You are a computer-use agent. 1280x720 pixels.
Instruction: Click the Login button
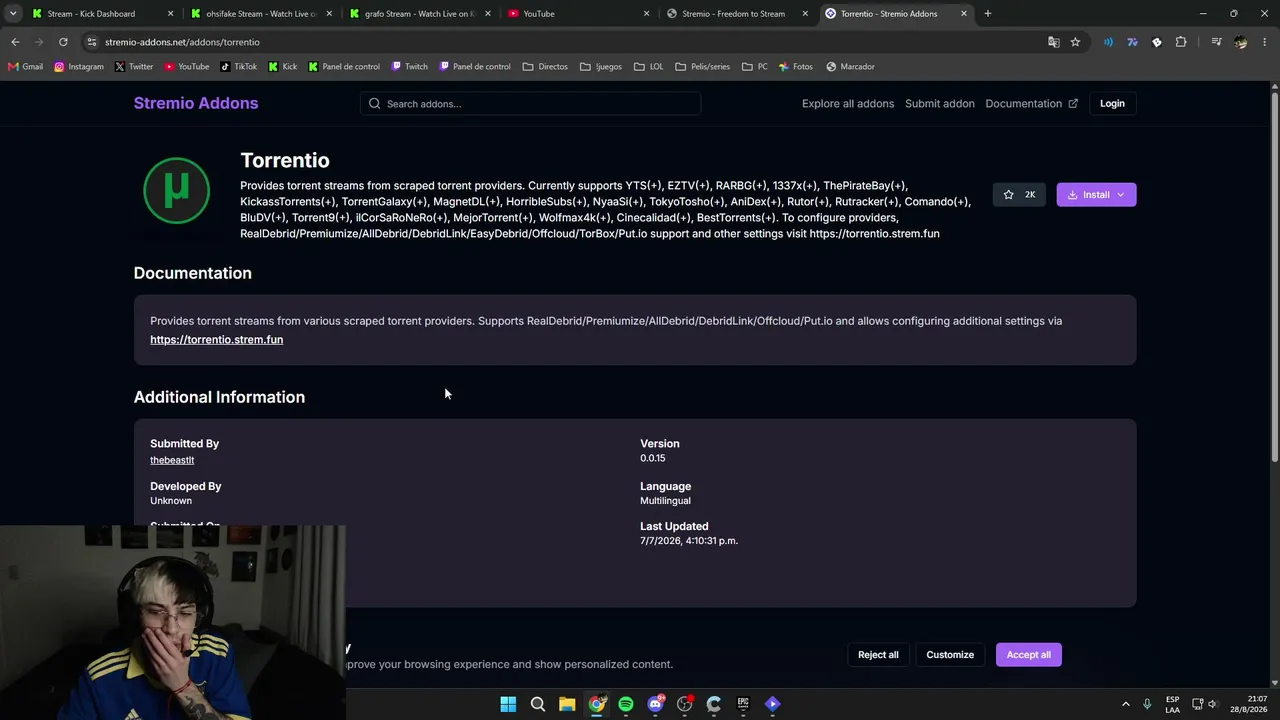pos(1112,104)
